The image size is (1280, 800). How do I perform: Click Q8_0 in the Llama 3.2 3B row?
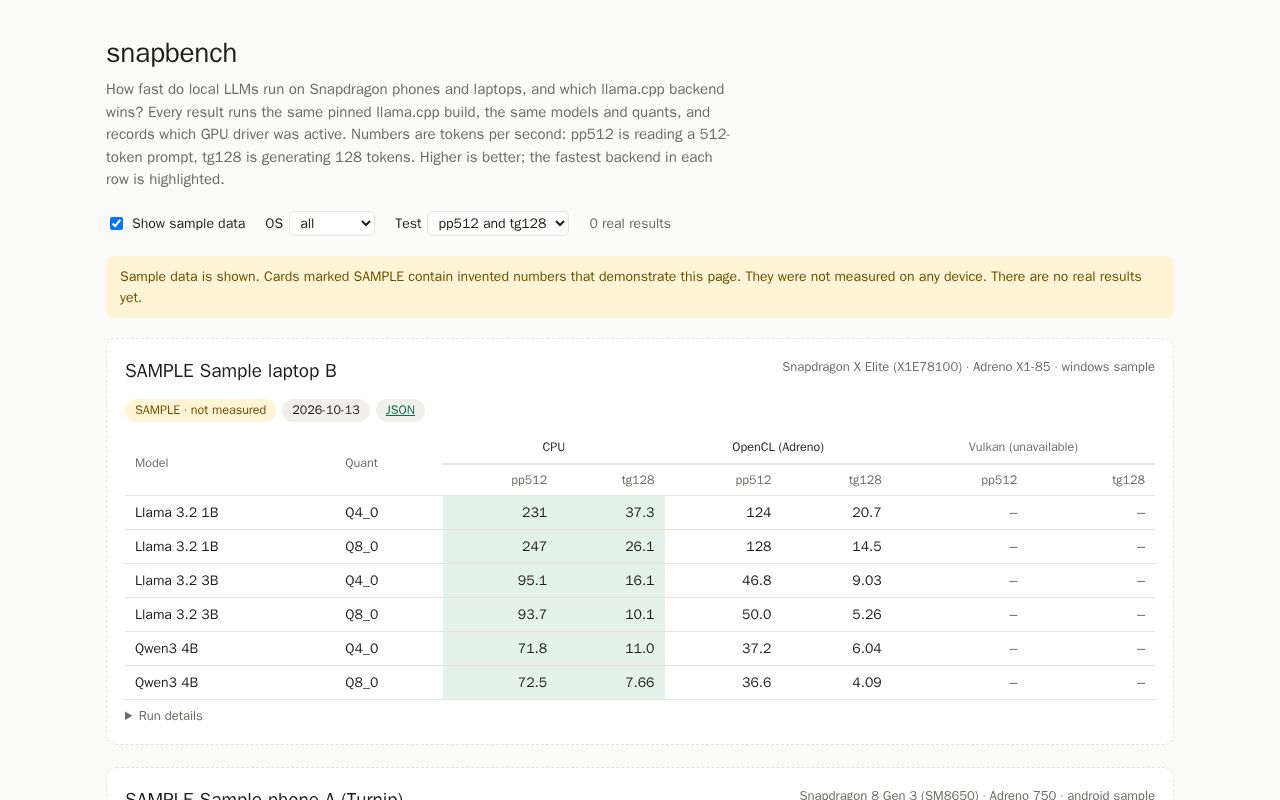coord(362,615)
